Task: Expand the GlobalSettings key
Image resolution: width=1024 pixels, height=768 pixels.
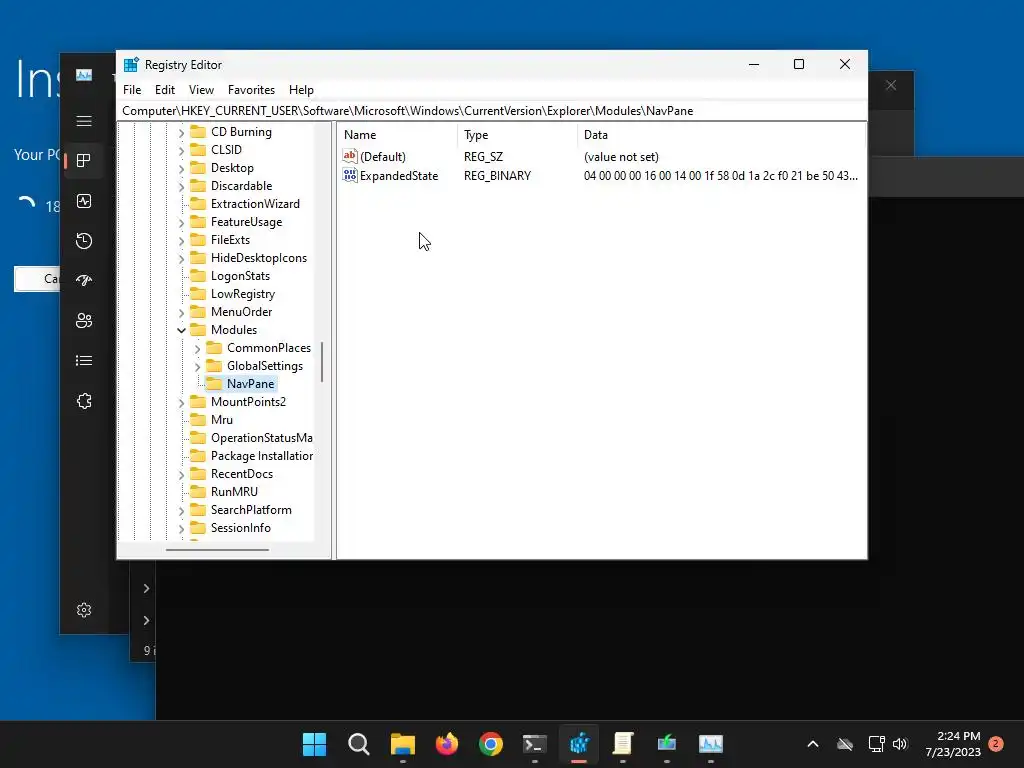Action: (197, 366)
